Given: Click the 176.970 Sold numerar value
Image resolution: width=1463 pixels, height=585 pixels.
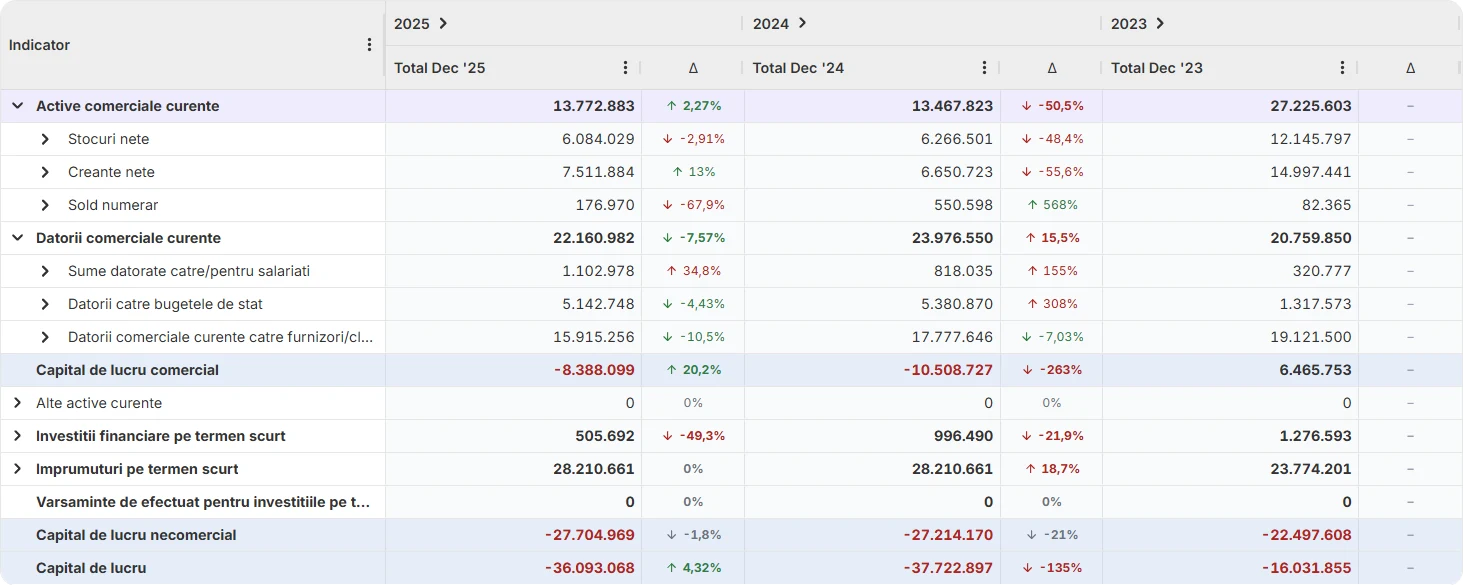Looking at the screenshot, I should [605, 205].
